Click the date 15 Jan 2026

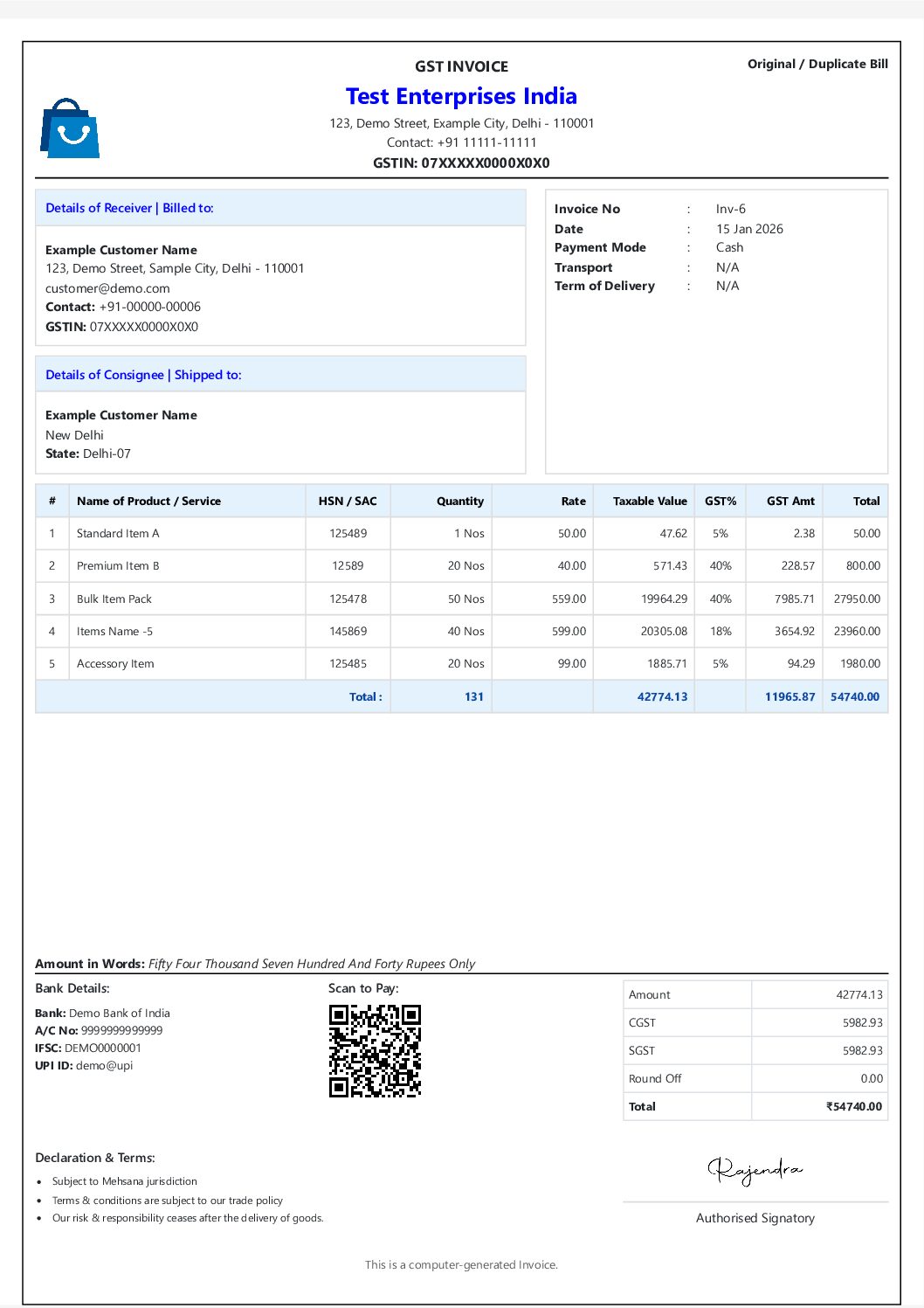[749, 229]
